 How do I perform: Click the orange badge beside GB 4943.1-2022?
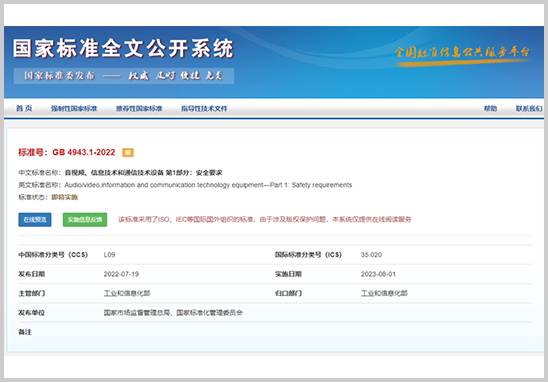[128, 152]
